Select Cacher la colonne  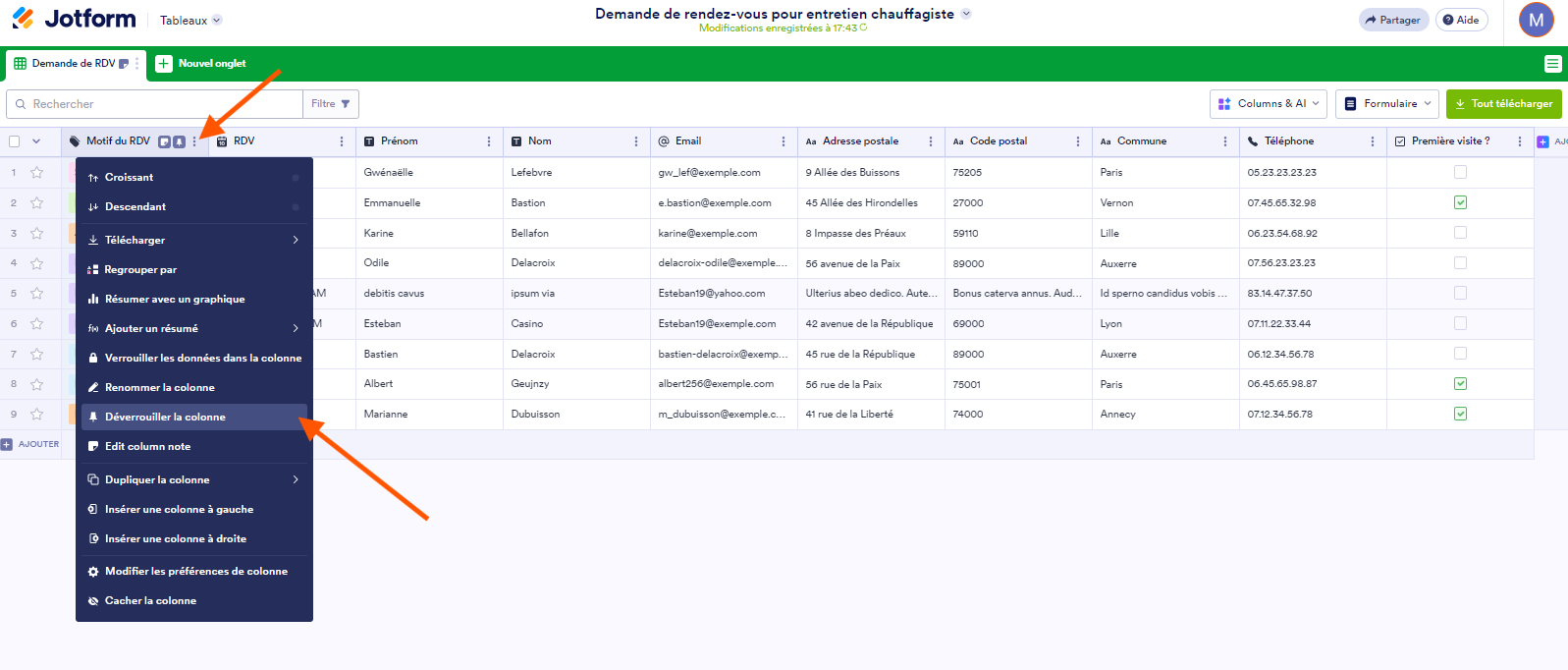[x=194, y=600]
